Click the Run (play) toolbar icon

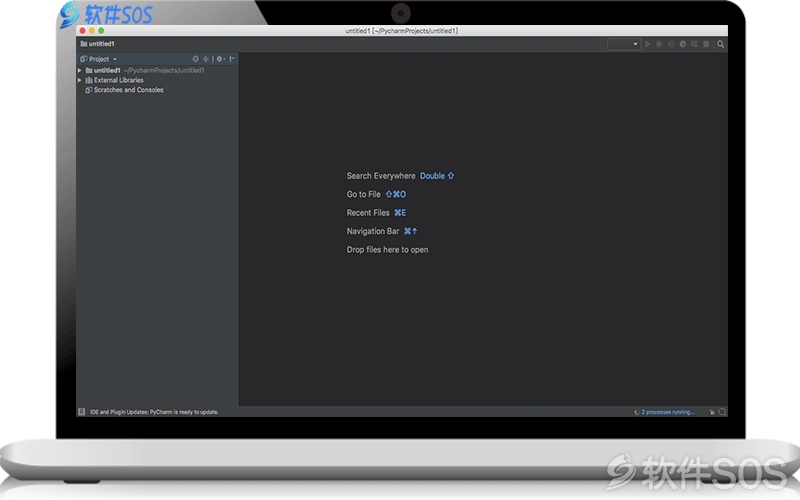click(x=647, y=44)
